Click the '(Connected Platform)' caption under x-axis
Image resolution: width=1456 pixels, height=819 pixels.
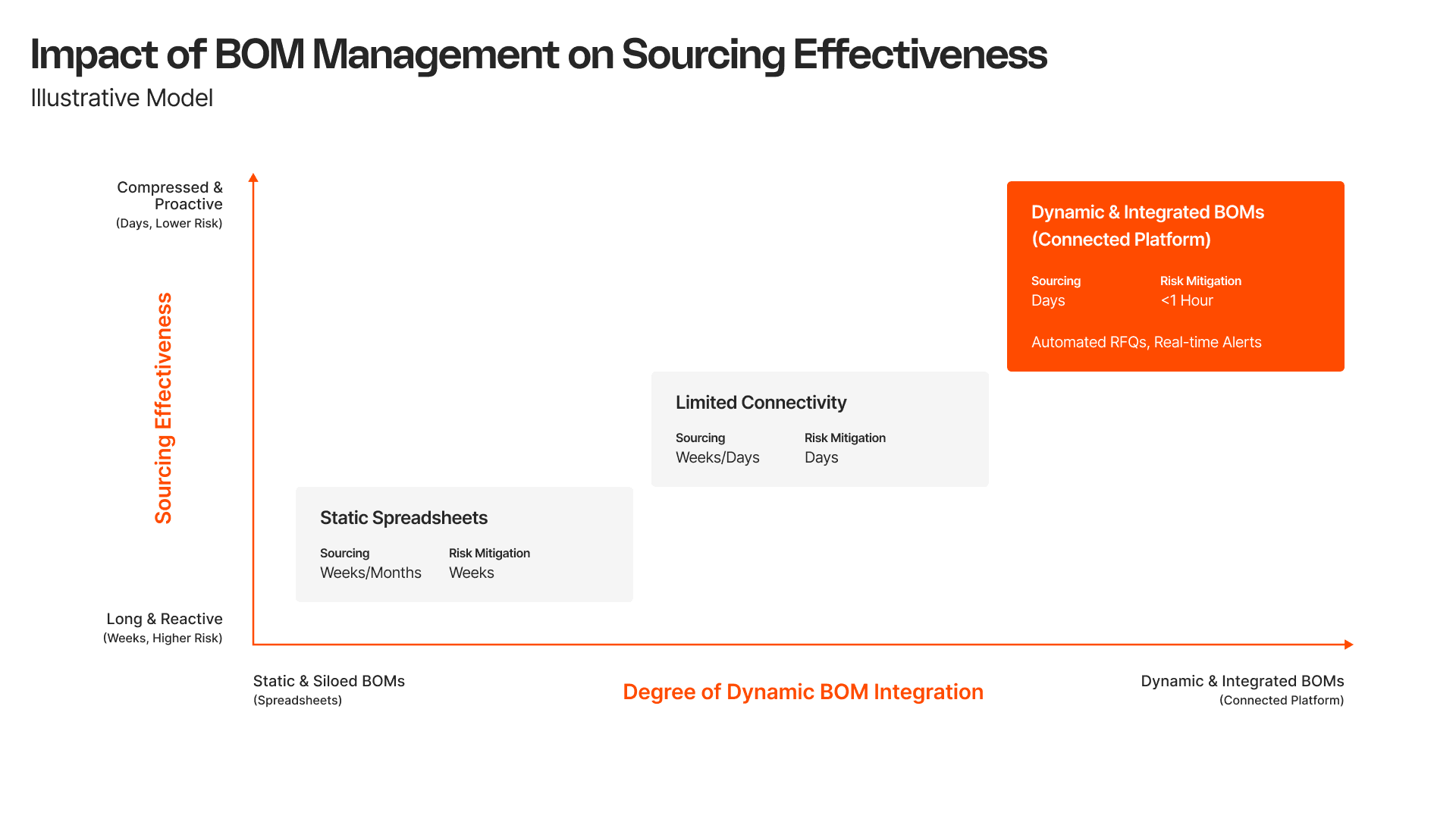tap(1281, 700)
